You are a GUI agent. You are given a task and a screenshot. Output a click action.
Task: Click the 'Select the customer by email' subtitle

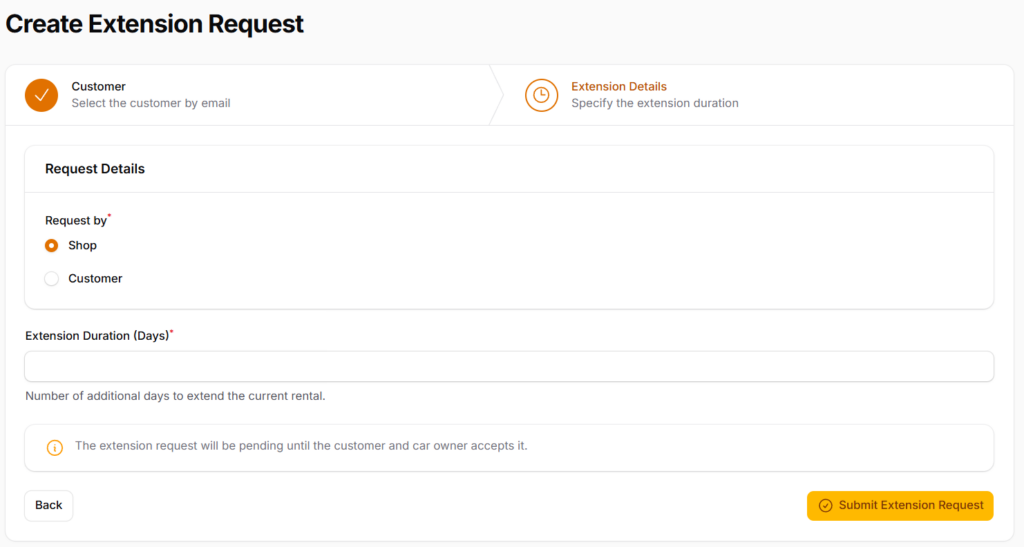pyautogui.click(x=151, y=103)
